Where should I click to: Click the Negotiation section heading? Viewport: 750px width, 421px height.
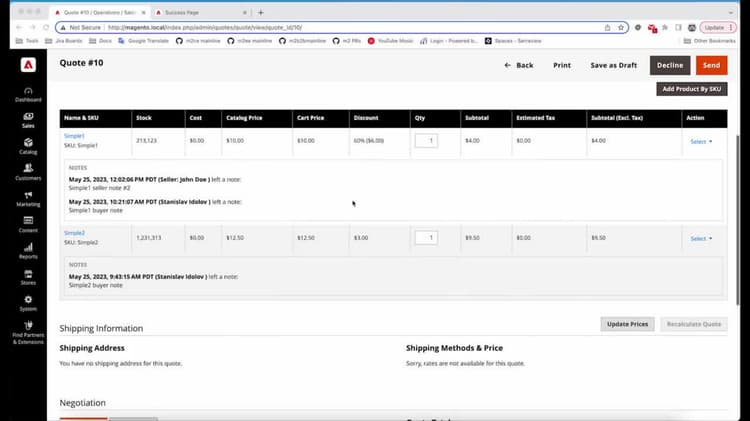(83, 403)
